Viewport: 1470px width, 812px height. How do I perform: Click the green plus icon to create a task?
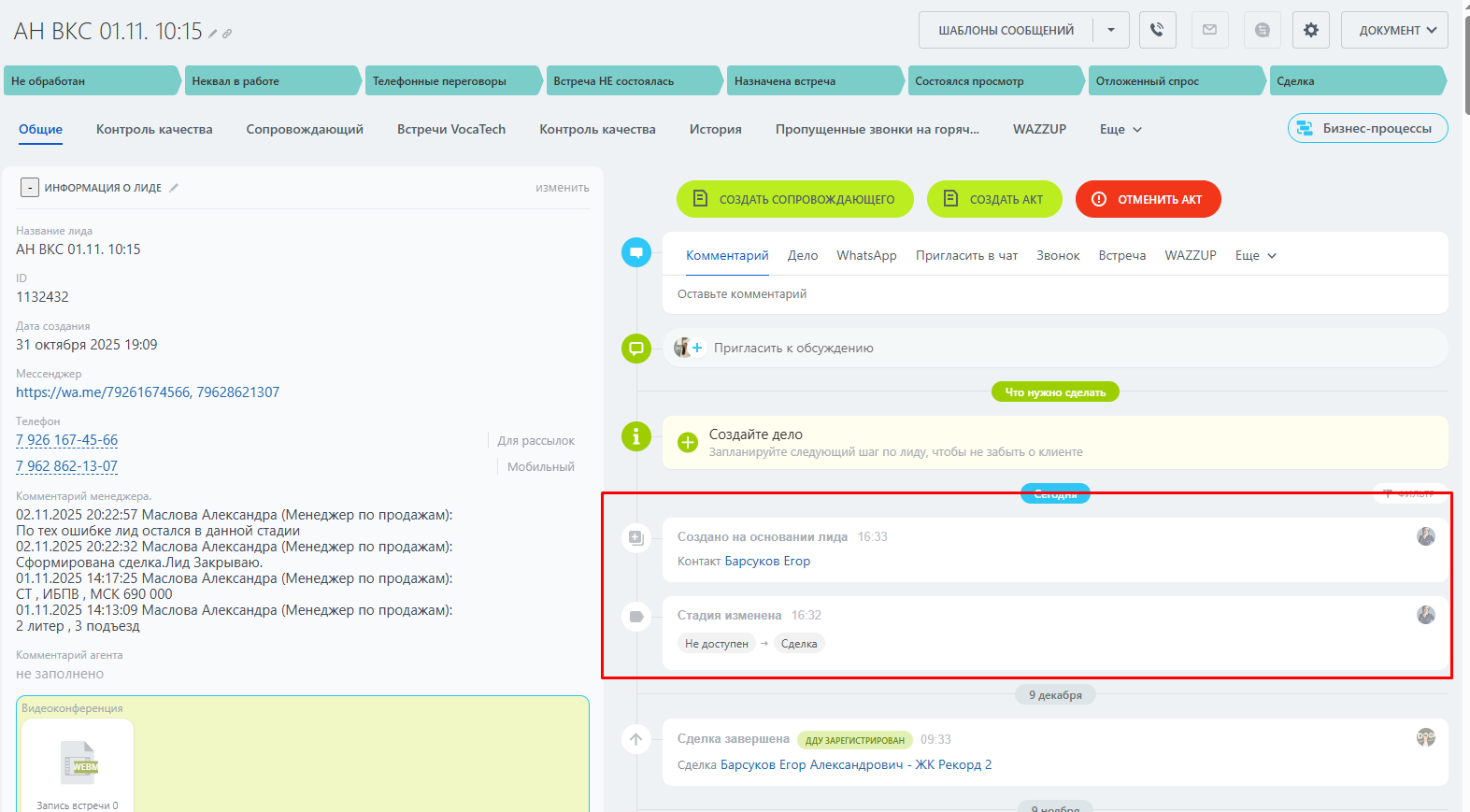pyautogui.click(x=688, y=442)
